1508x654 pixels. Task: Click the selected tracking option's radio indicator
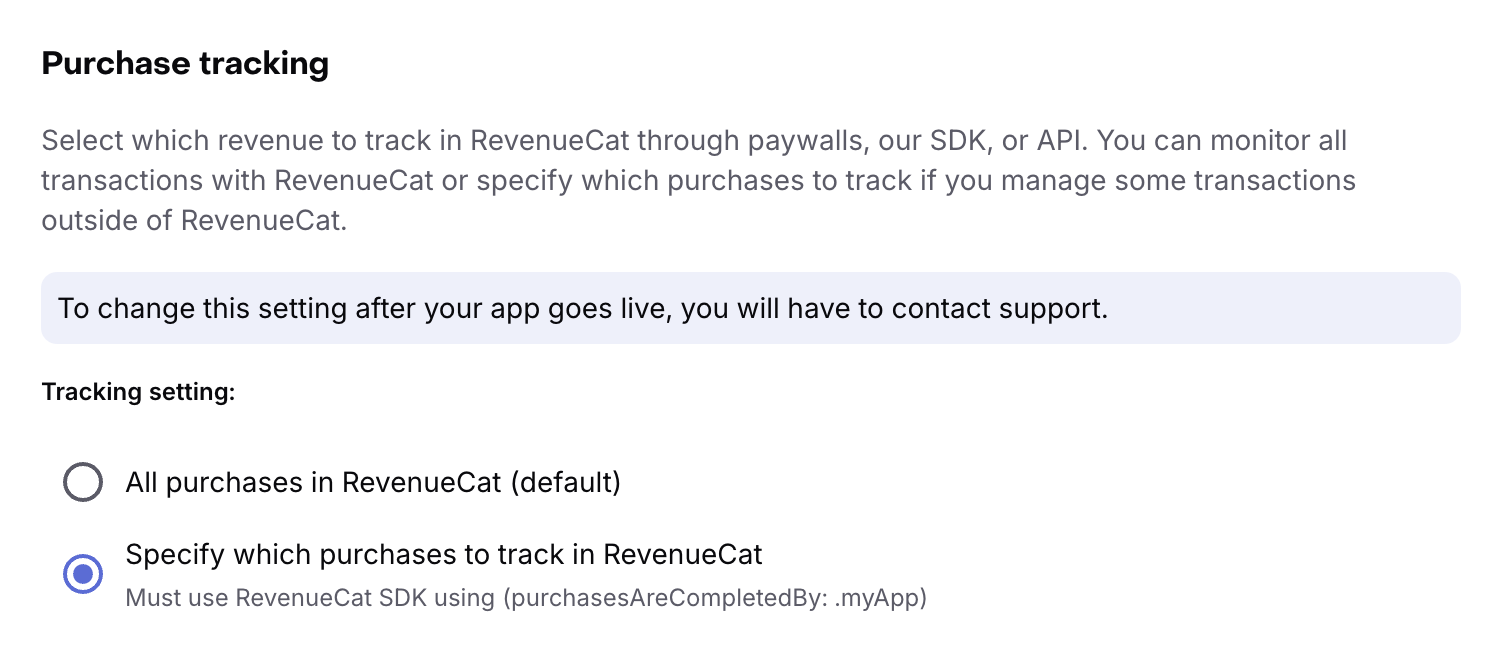coord(83,574)
